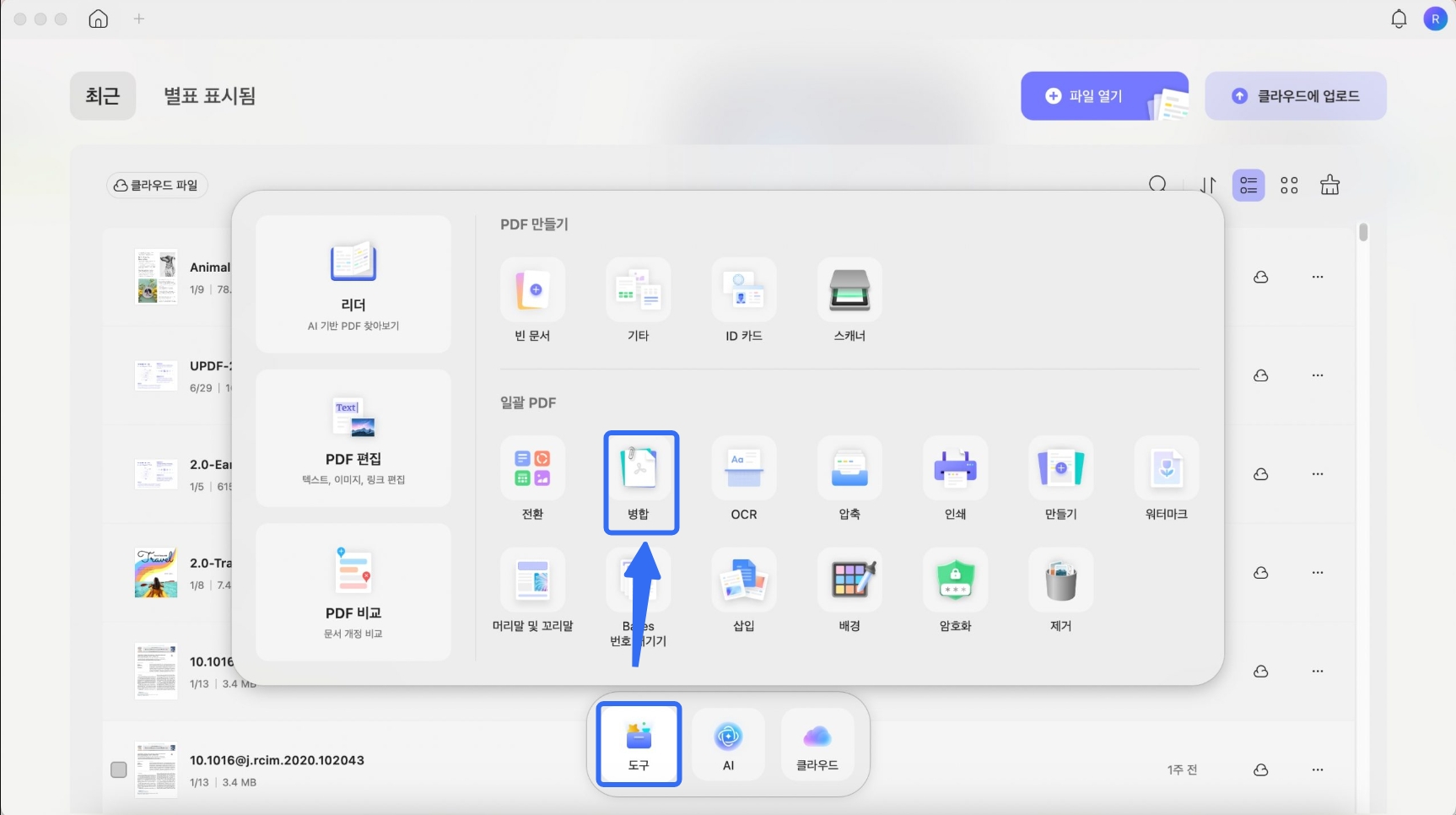This screenshot has width=1456, height=815.
Task: Open more options for Animal file
Action: pos(1318,277)
